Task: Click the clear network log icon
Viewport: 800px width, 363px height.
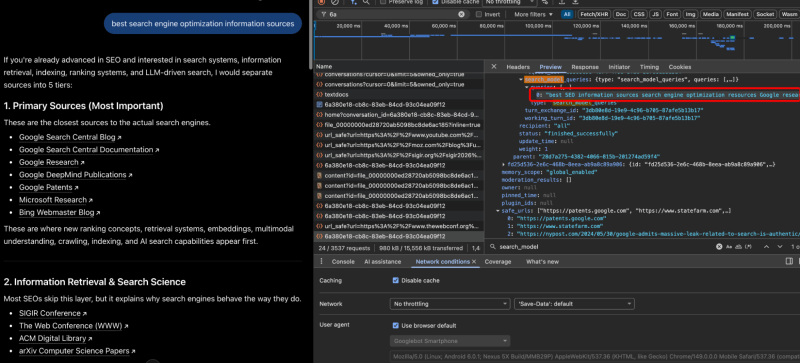Action: pos(335,2)
